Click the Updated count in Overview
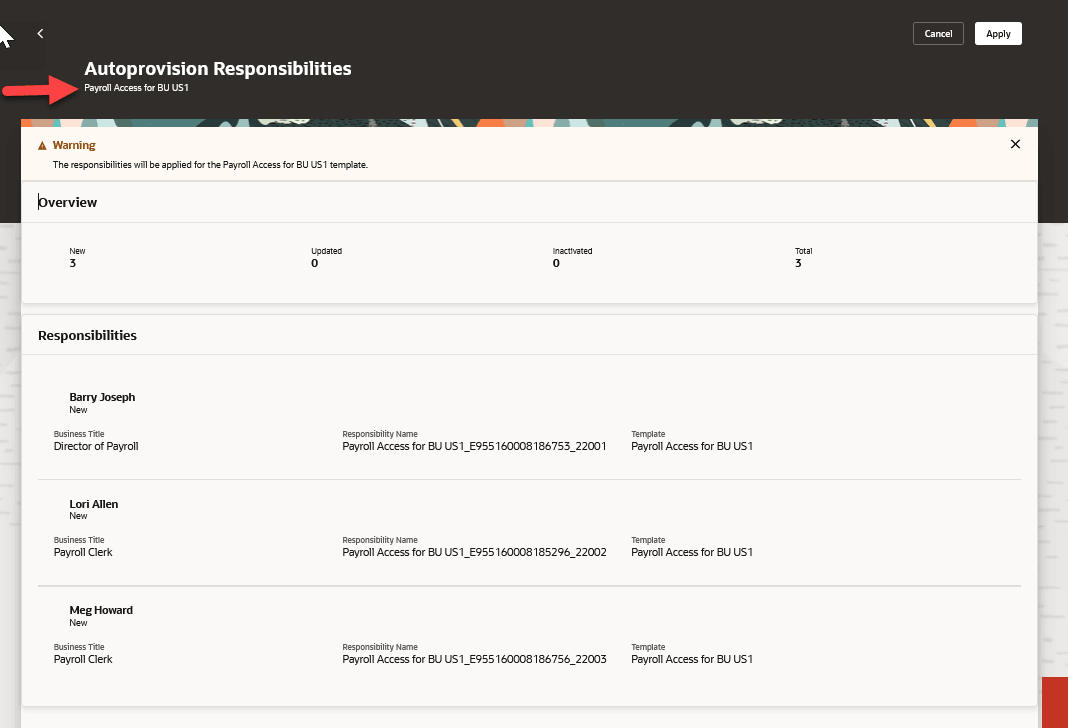The height and width of the screenshot is (728, 1068). click(x=315, y=263)
